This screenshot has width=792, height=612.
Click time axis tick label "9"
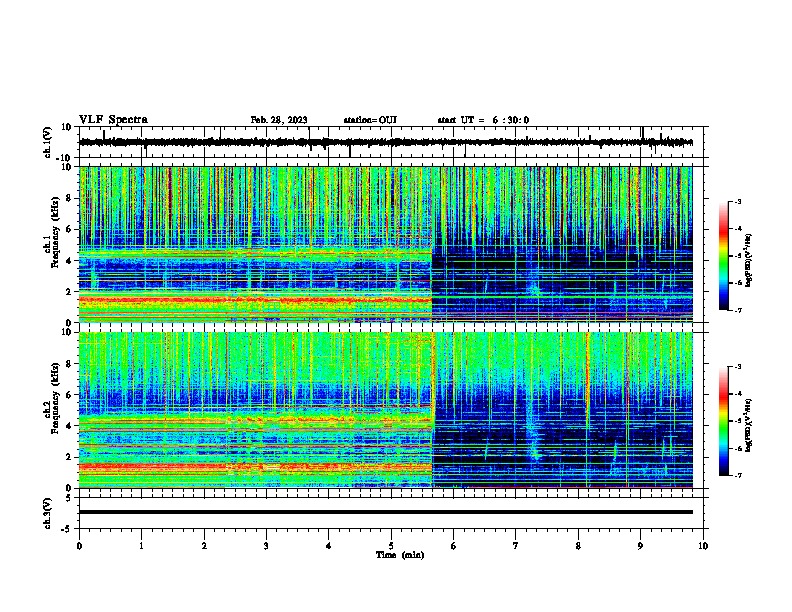pyautogui.click(x=640, y=546)
